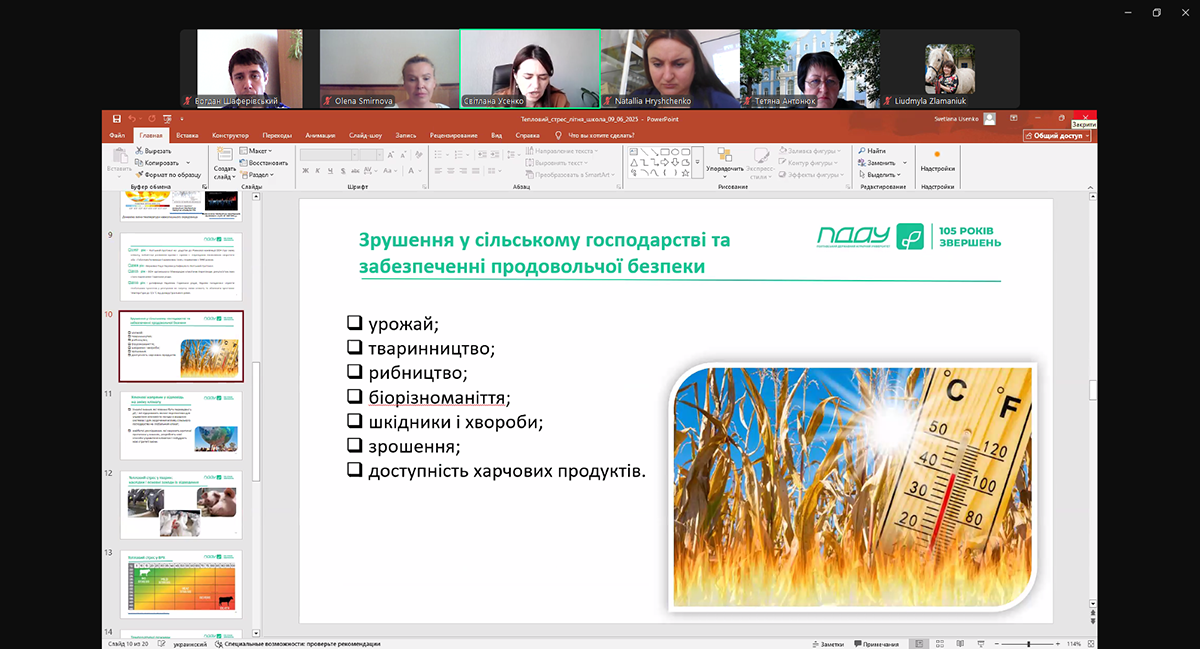The image size is (1200, 649).
Task: Open the Add-ins (Надстройки) icon
Action: click(937, 154)
